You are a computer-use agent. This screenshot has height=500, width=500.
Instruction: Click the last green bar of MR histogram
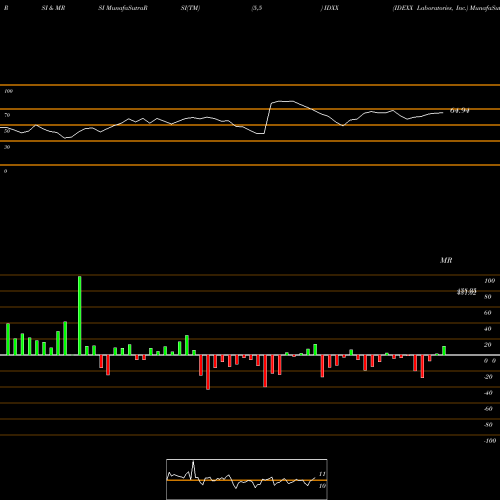coord(444,351)
